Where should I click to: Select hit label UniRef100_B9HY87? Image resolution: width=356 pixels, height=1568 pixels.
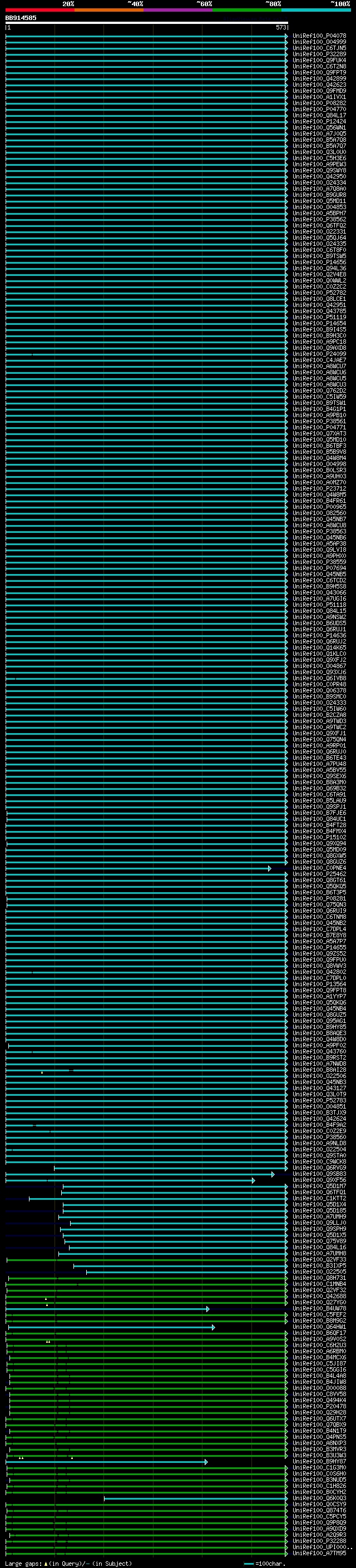pyautogui.click(x=319, y=1461)
